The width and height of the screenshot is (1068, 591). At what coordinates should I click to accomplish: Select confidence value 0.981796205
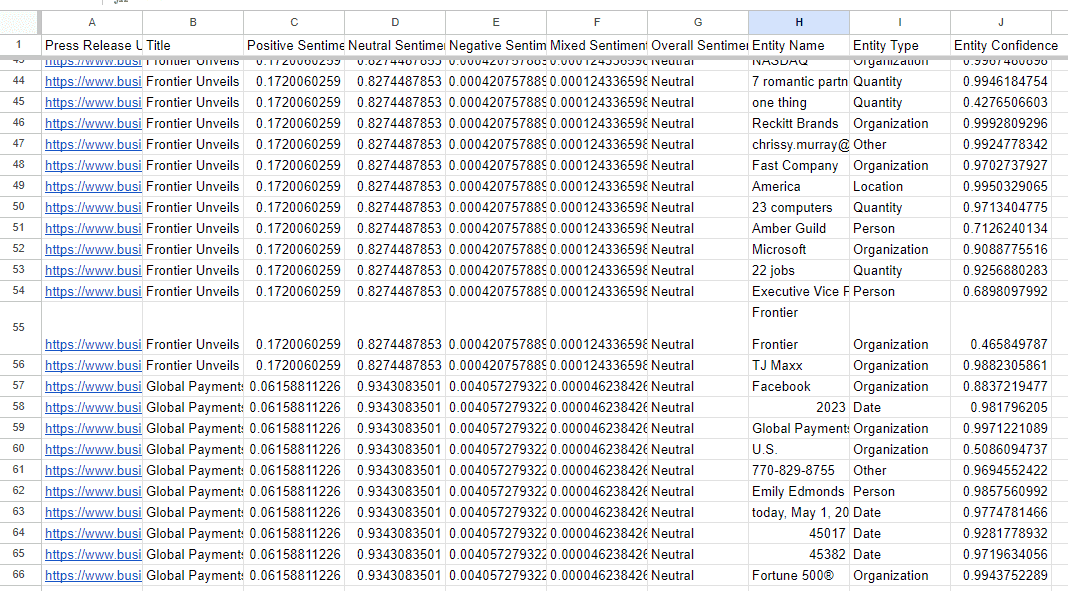click(1001, 408)
